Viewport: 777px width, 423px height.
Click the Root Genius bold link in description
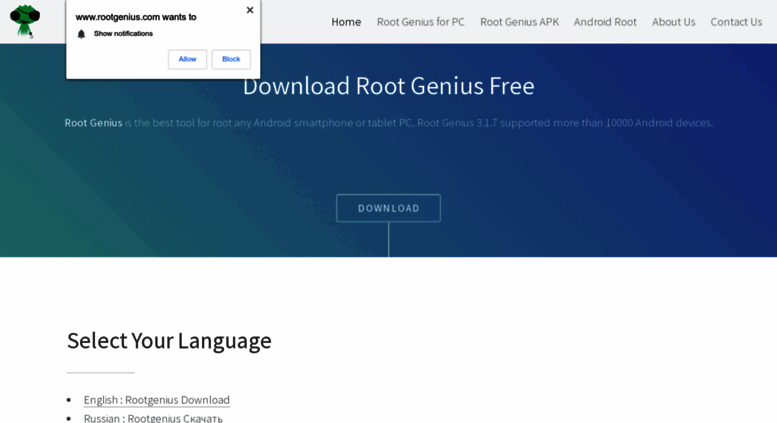coord(93,123)
